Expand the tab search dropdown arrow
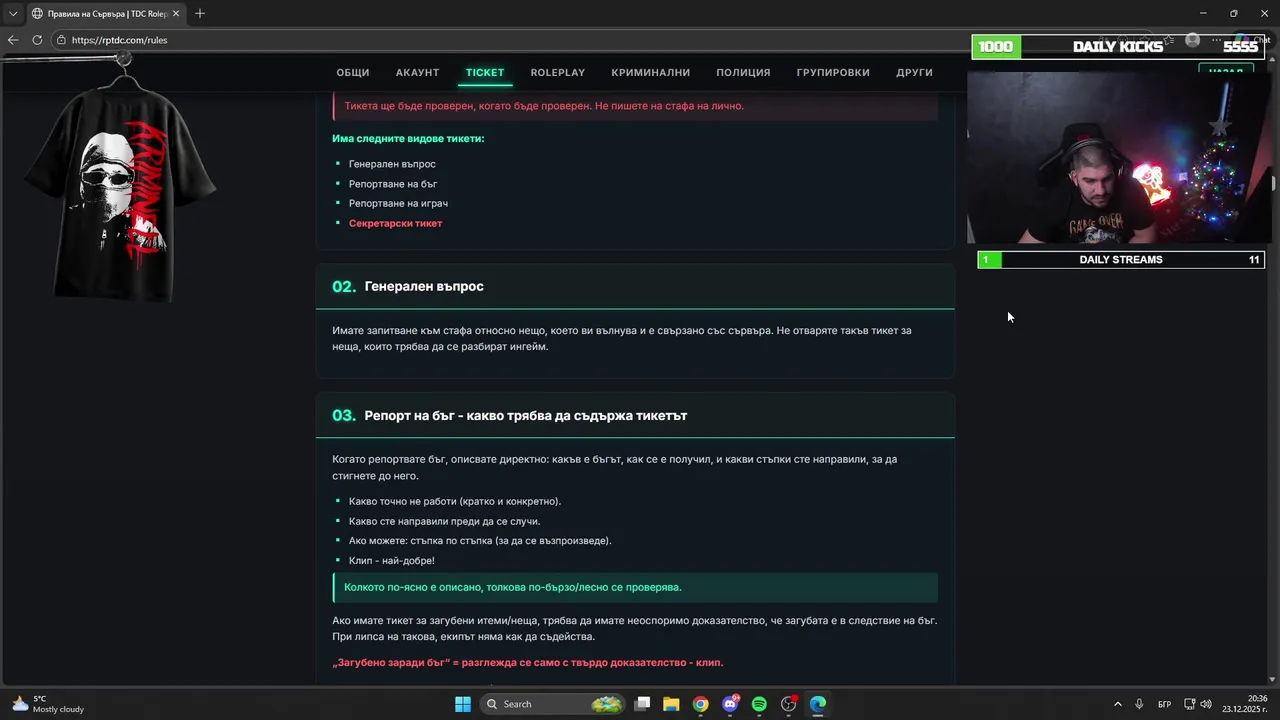 pos(13,13)
